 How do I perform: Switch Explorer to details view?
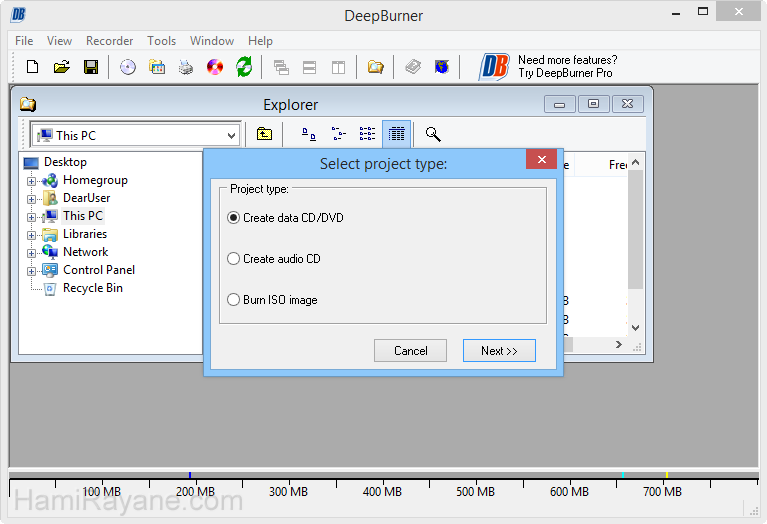coord(396,134)
